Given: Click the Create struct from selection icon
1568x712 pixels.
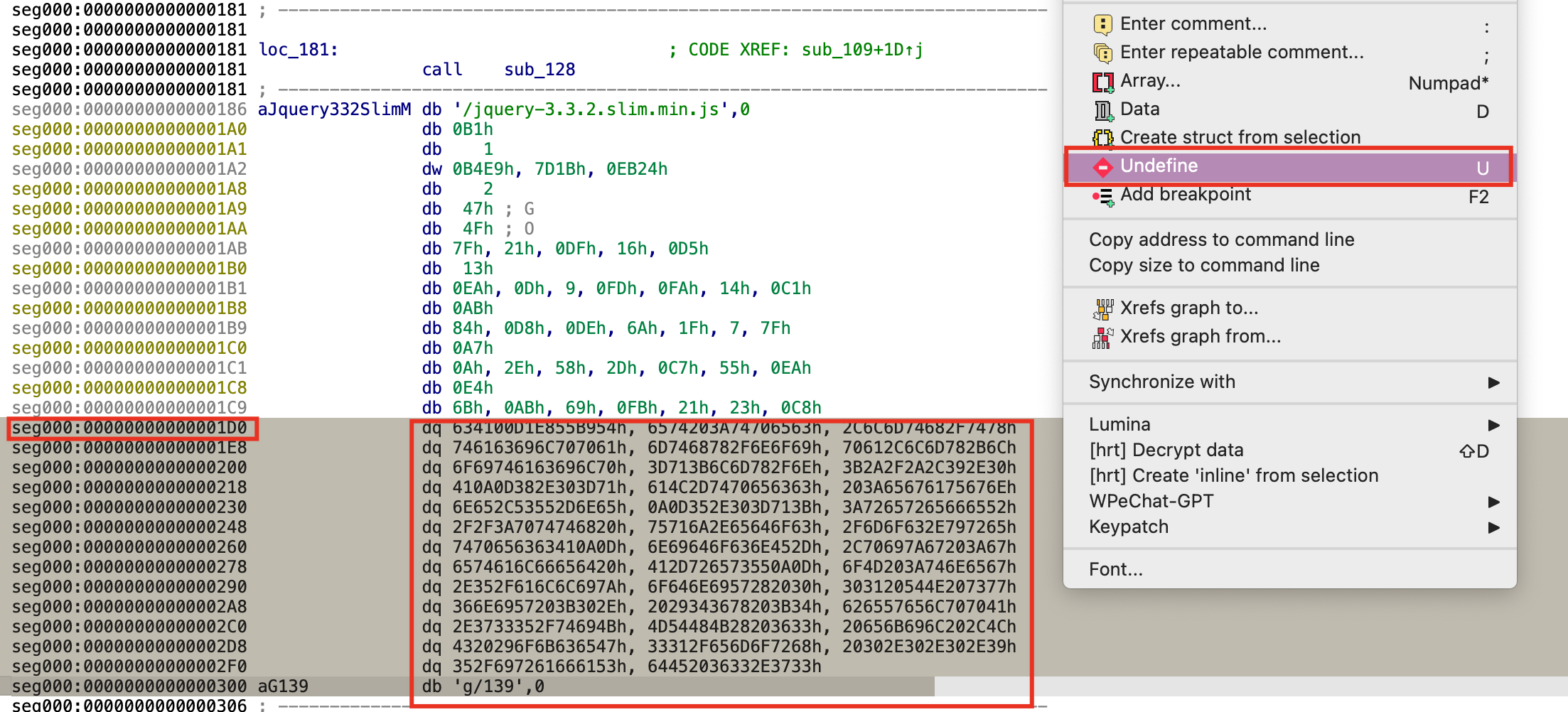Looking at the screenshot, I should point(1102,138).
